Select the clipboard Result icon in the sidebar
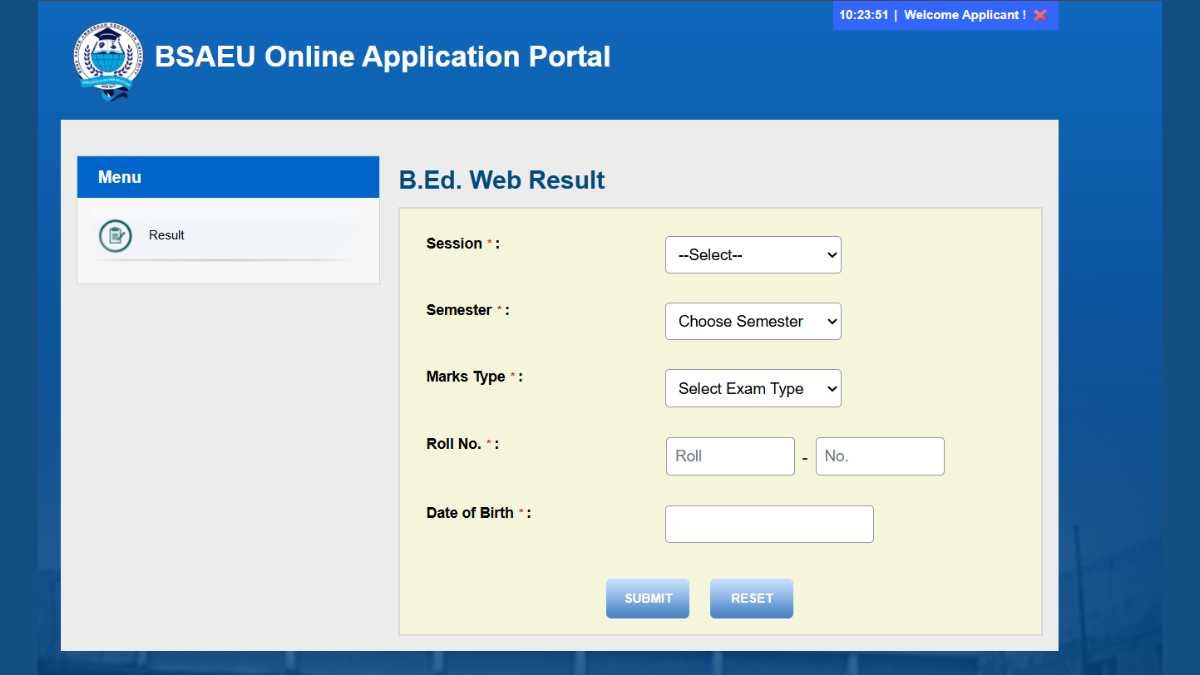The image size is (1200, 675). (x=115, y=235)
